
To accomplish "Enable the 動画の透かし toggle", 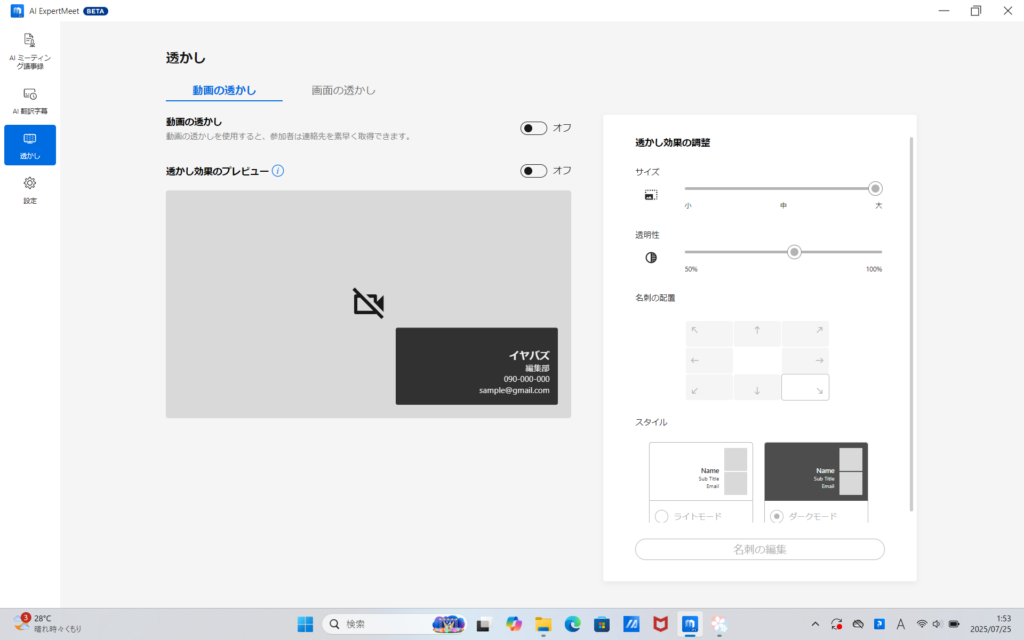I will 531,128.
